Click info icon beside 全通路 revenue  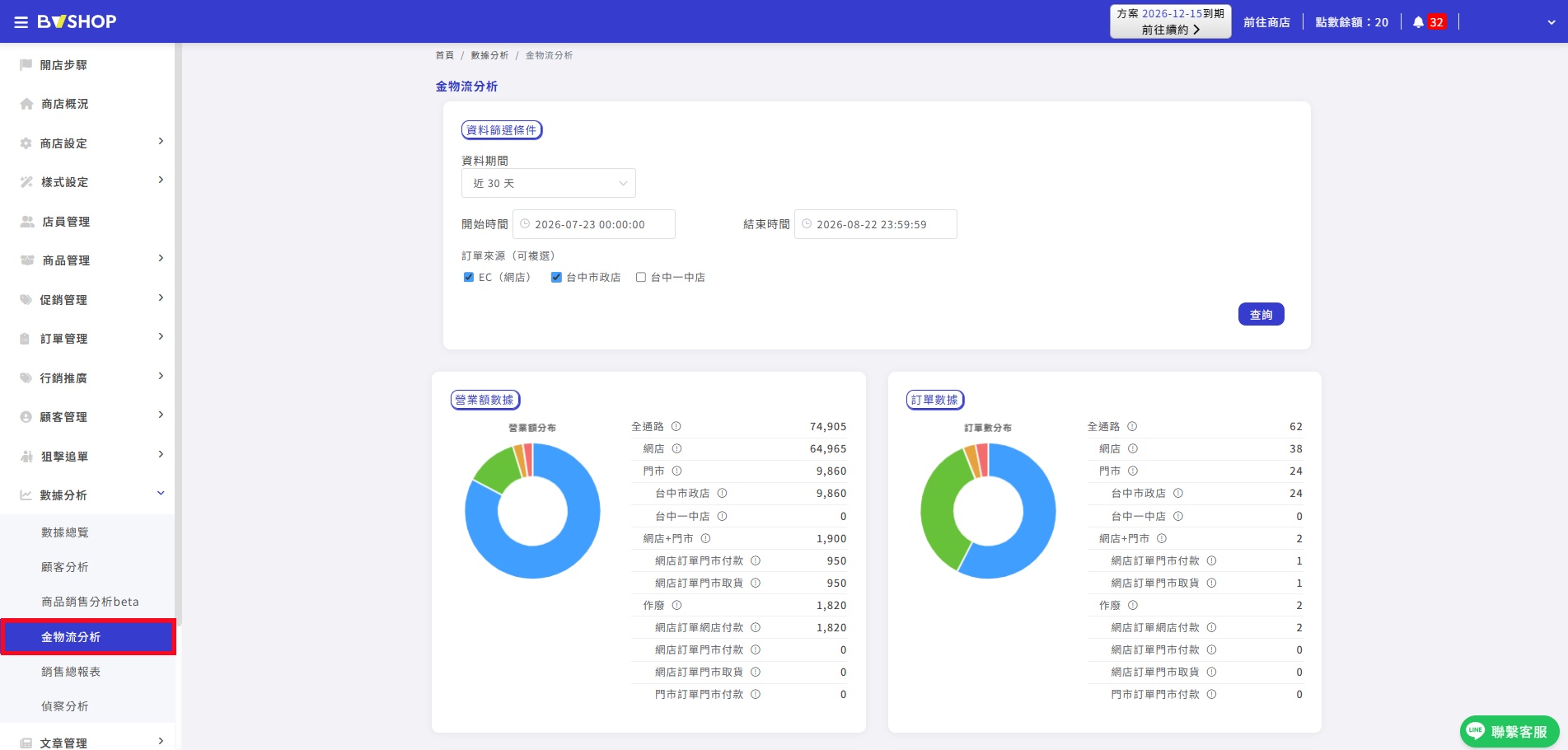(676, 427)
